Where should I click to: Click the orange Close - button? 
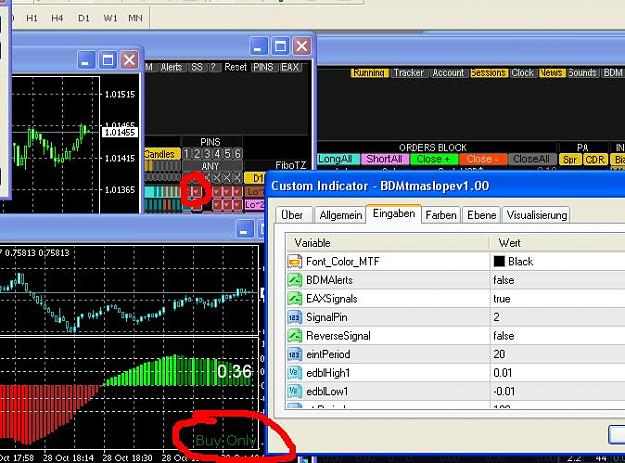pos(483,159)
